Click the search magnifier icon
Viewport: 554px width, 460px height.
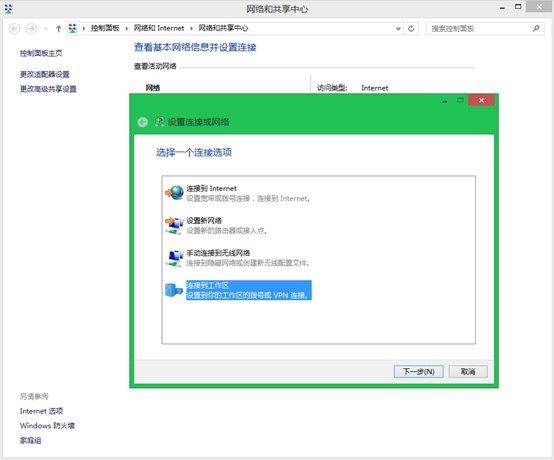tap(536, 28)
